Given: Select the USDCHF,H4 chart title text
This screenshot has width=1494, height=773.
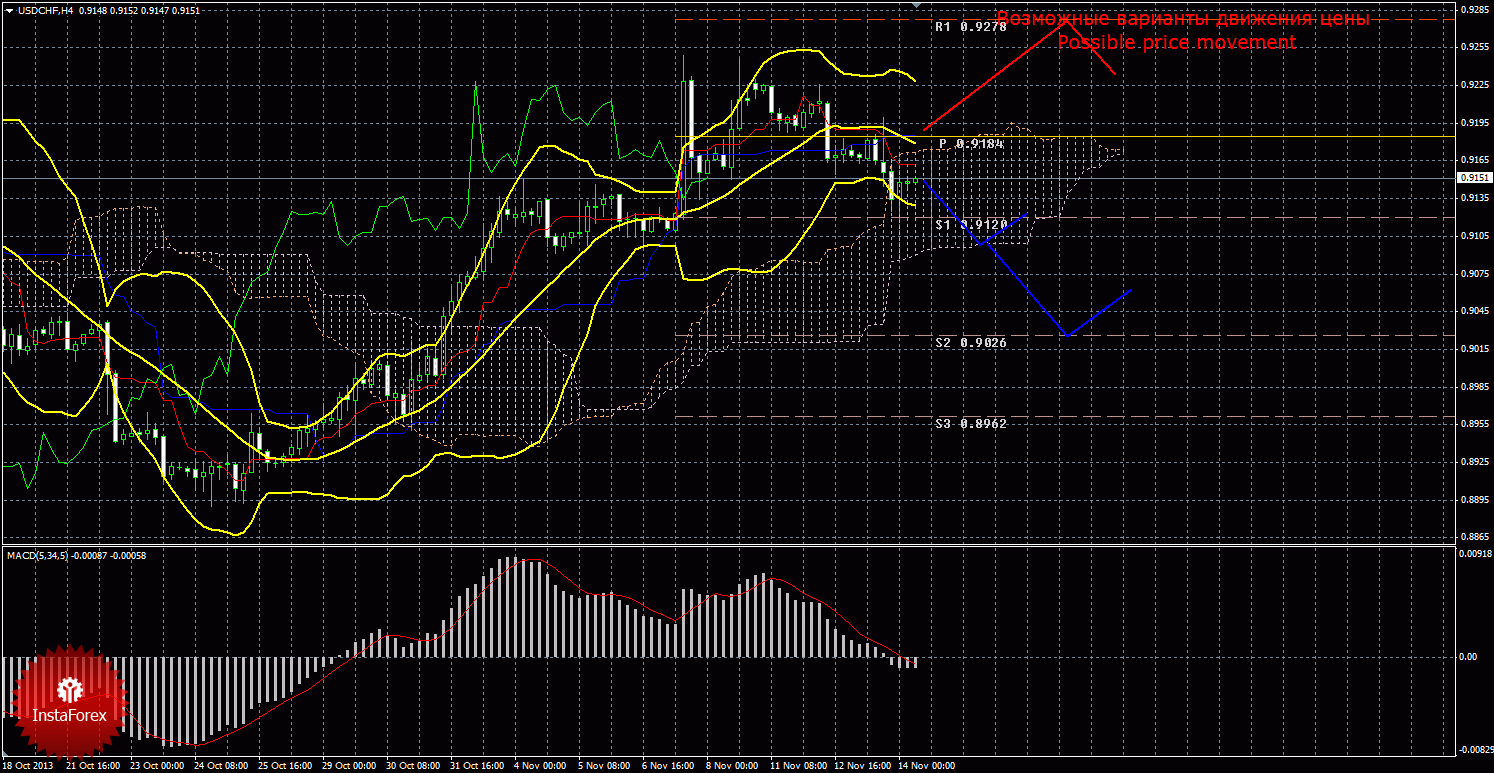Looking at the screenshot, I should coord(44,10).
